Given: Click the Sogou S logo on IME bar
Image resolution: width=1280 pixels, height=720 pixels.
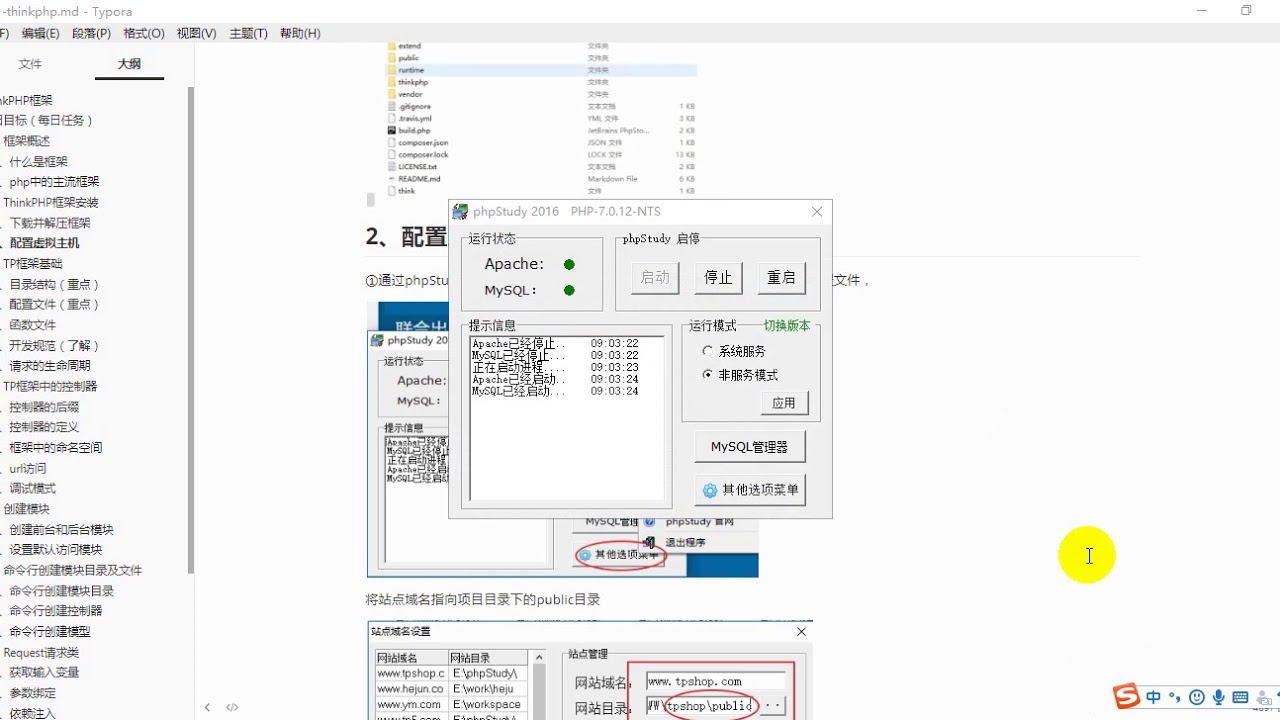Looking at the screenshot, I should click(x=1127, y=696).
